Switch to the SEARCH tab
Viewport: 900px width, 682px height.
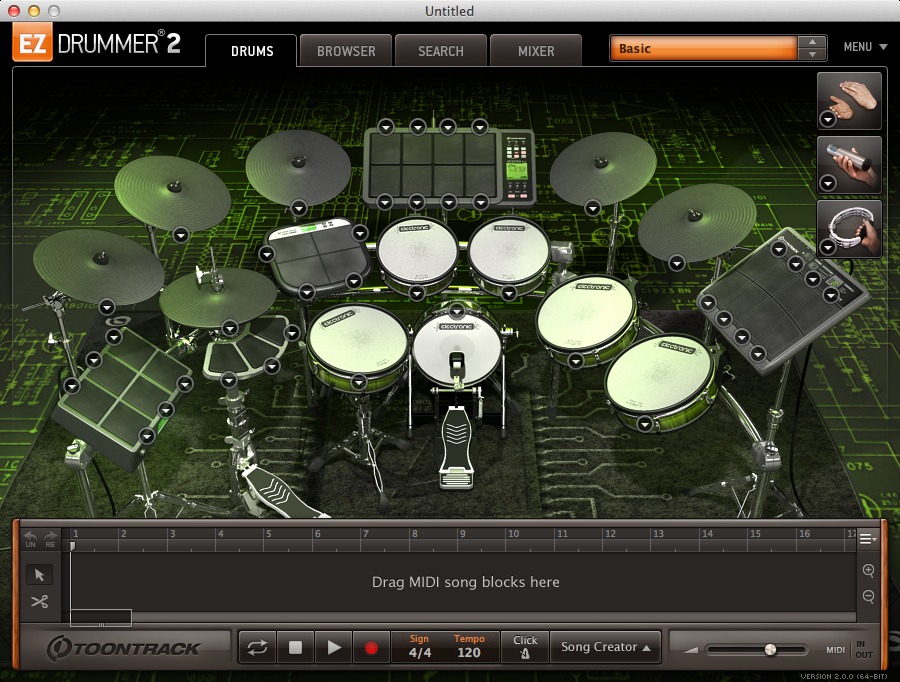[x=441, y=51]
